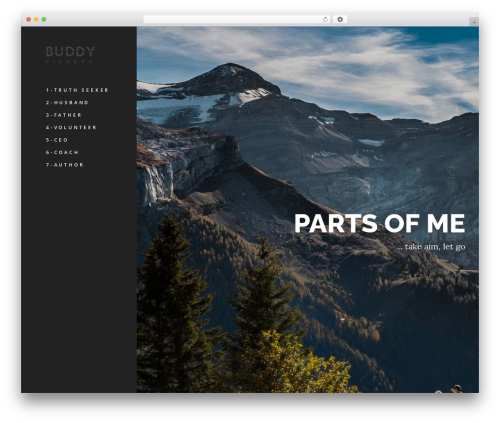The height and width of the screenshot is (423, 500).
Task: Select the 2-Husband menu item
Action: click(x=67, y=103)
